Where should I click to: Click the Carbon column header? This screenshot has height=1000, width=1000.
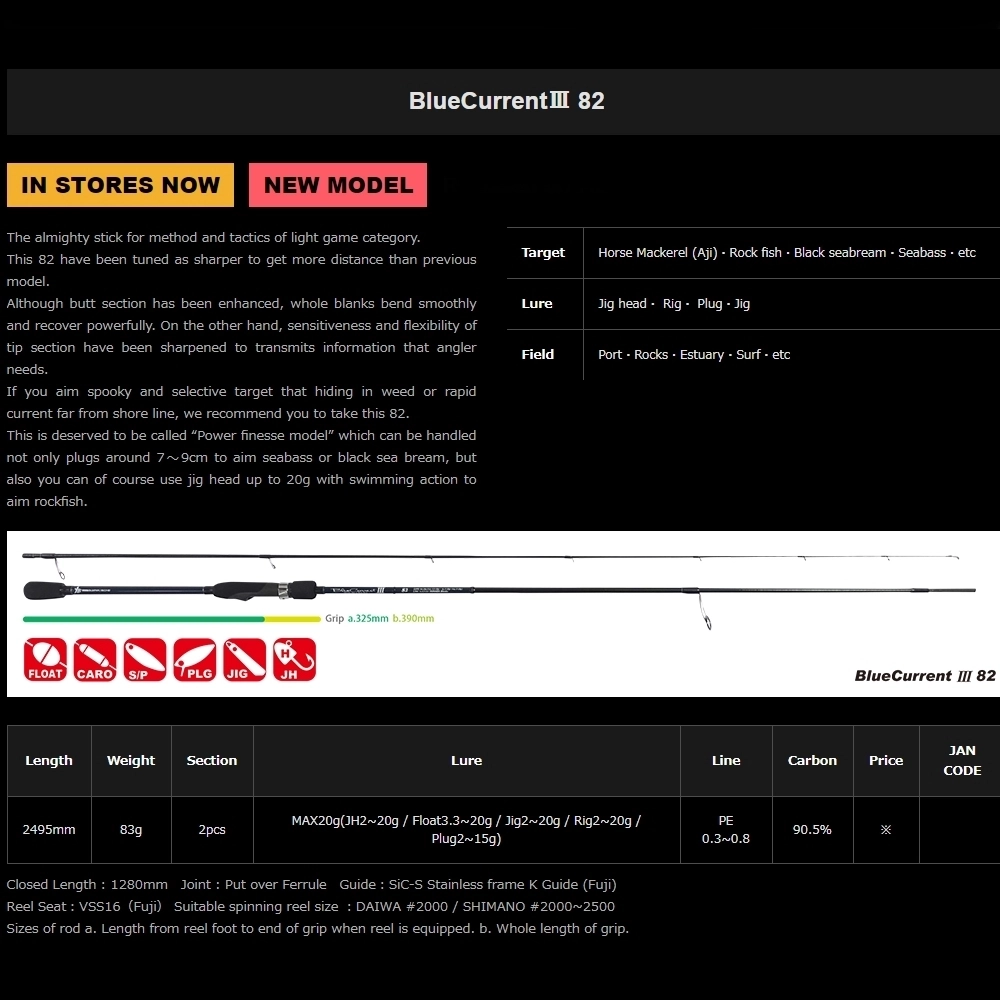[x=812, y=760]
